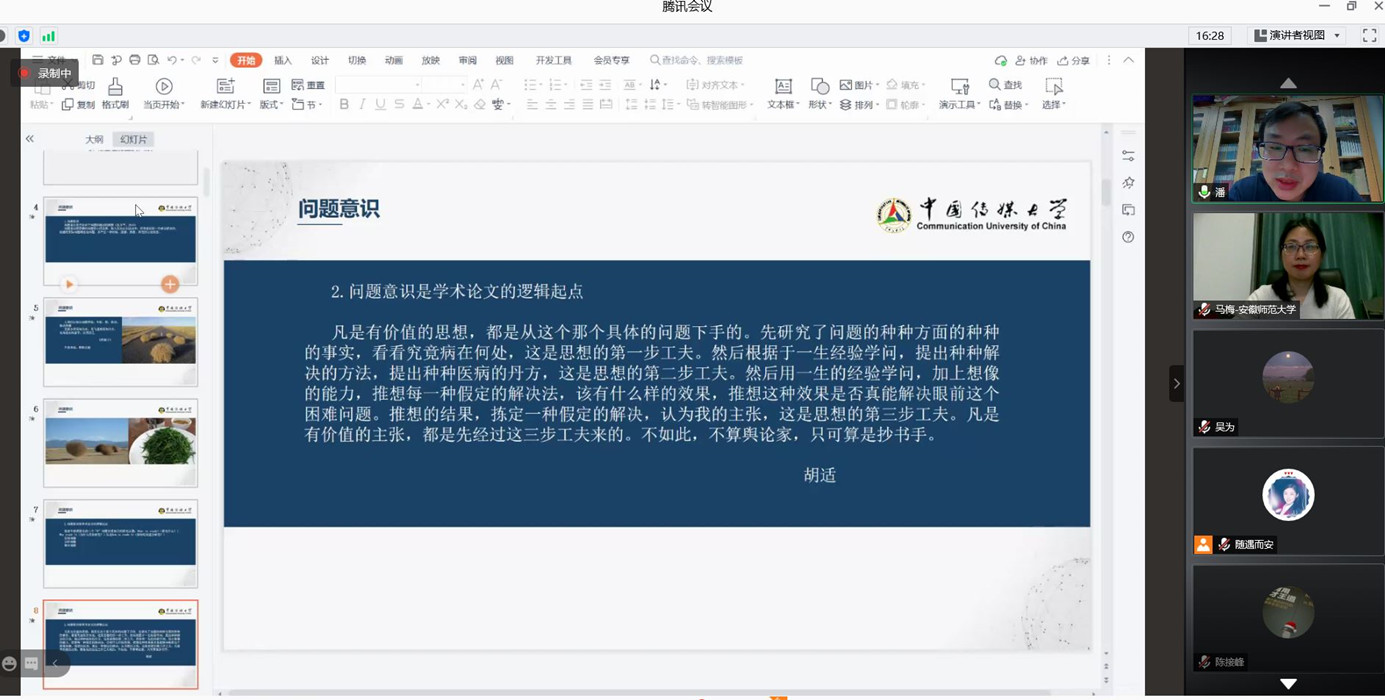
Task: Click the 分享 (Share) button
Action: 1074,61
